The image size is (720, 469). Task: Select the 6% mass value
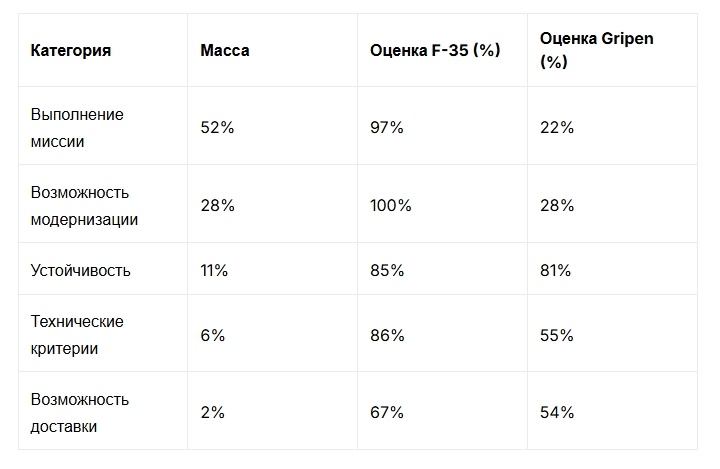213,335
